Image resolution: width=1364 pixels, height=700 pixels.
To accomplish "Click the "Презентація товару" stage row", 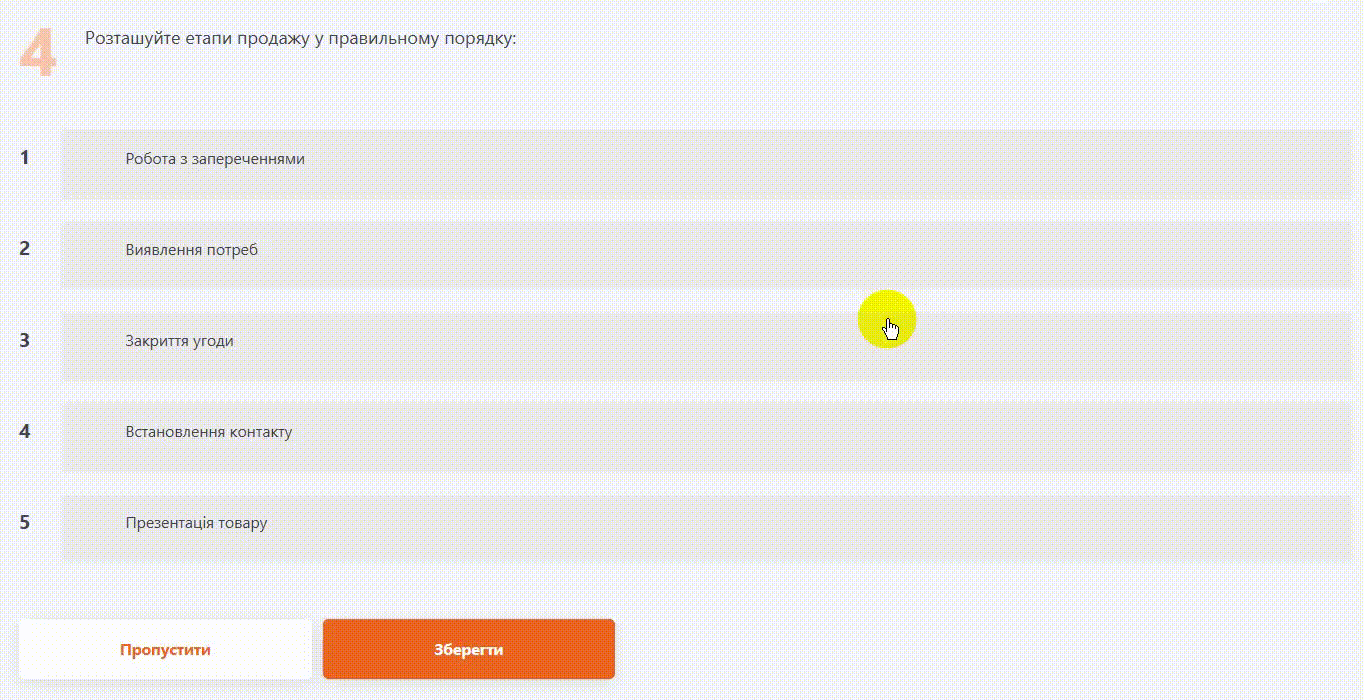I will (x=197, y=523).
